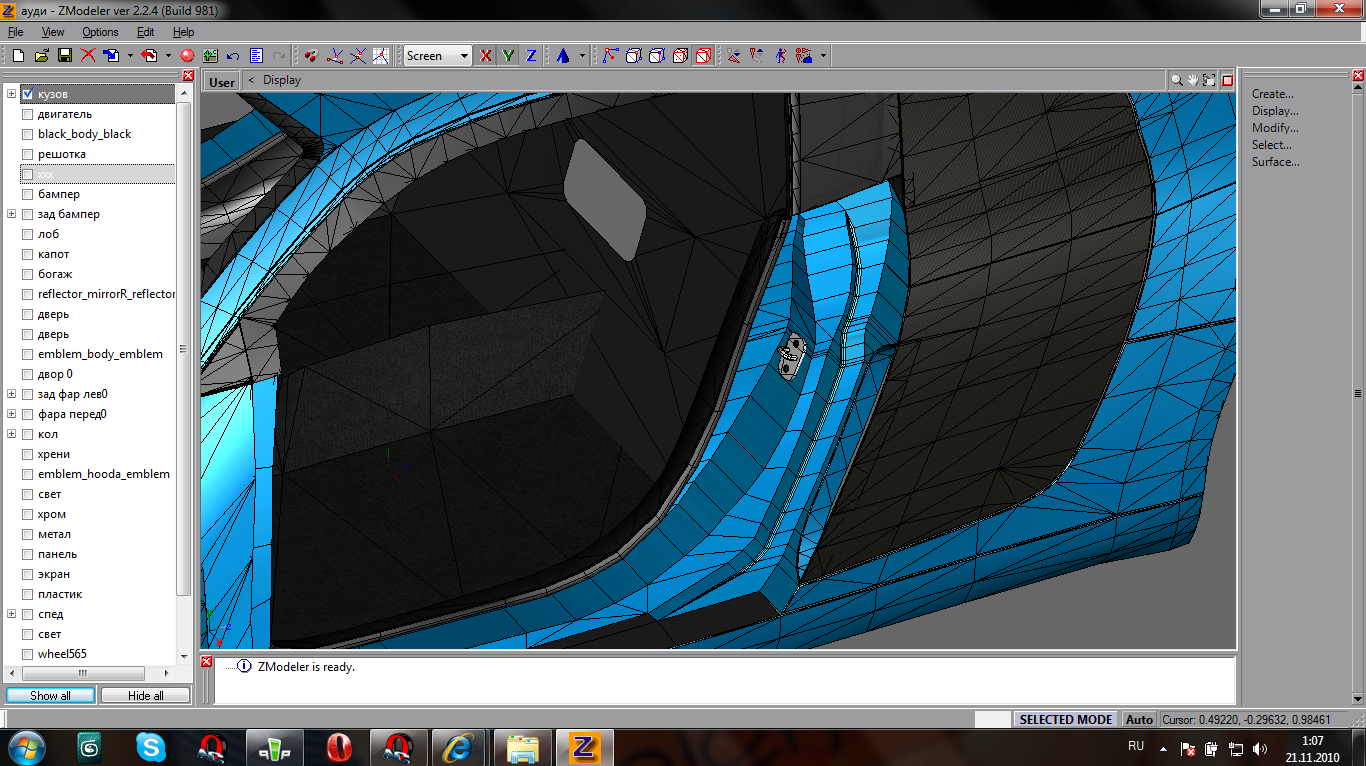Select the viewport pan hand tool
Viewport: 1366px width, 766px height.
click(1193, 80)
